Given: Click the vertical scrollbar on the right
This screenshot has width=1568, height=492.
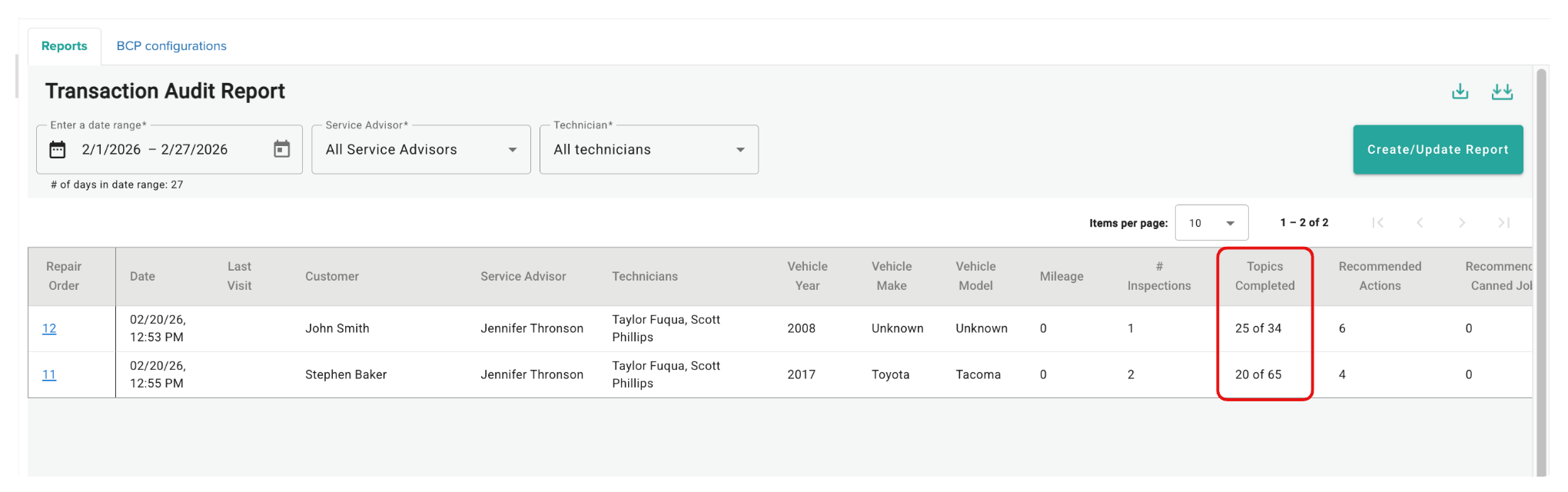Looking at the screenshot, I should click(x=1541, y=273).
